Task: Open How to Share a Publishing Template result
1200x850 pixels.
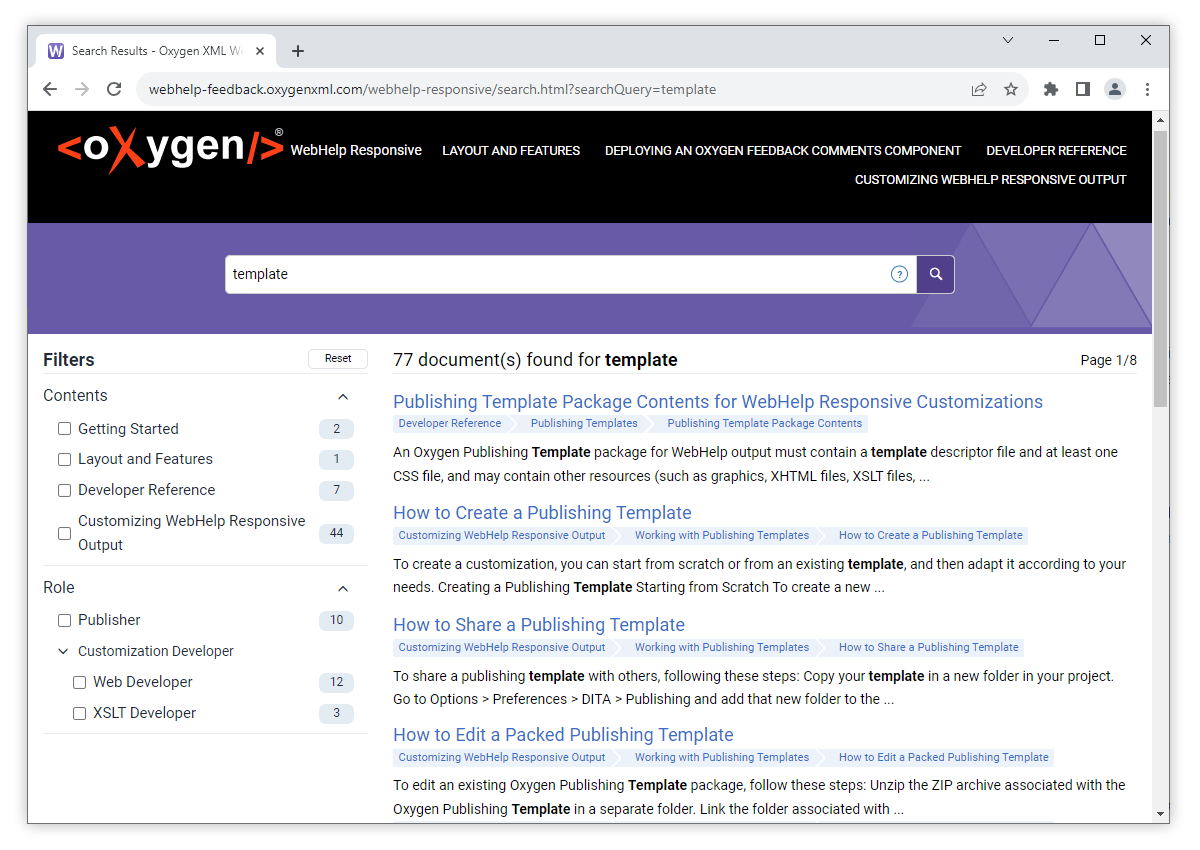Action: (539, 625)
